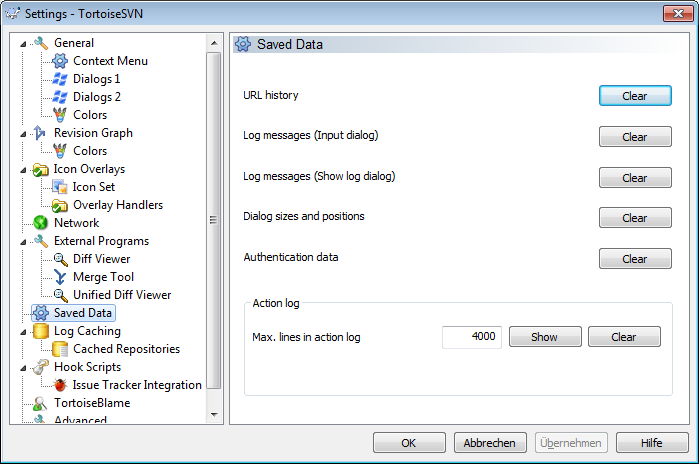Collapse the General tree node

point(23,44)
